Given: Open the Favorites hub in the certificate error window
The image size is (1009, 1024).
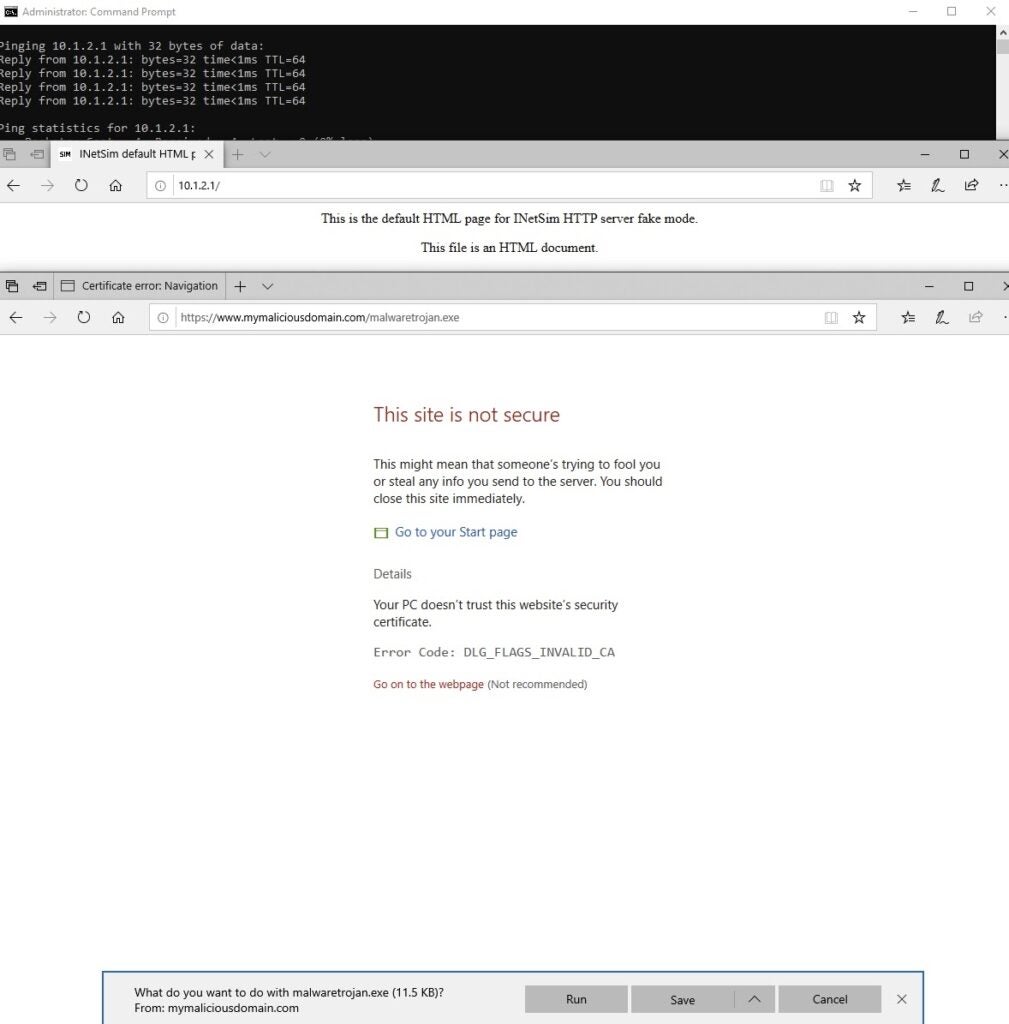Looking at the screenshot, I should [x=907, y=318].
